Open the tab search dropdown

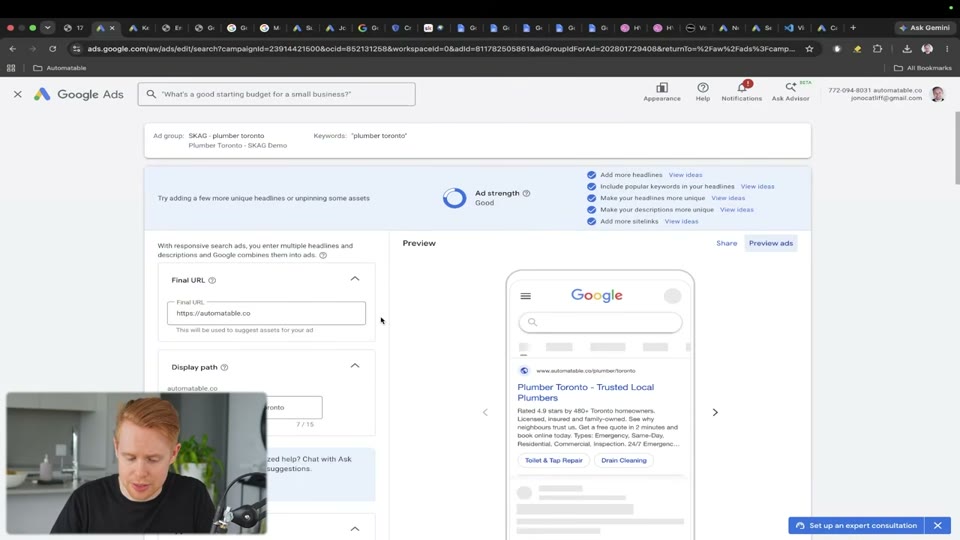point(48,28)
